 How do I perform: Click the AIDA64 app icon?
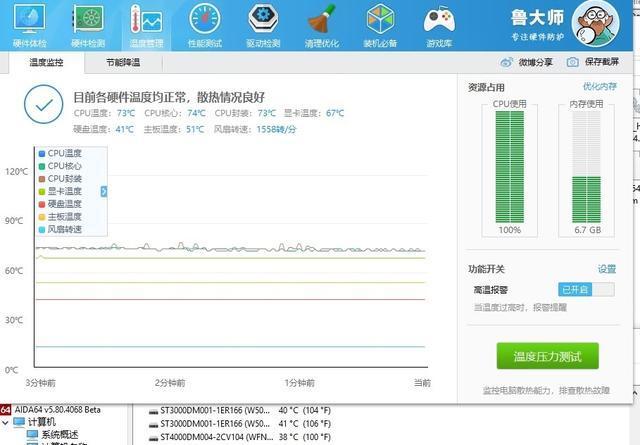point(5,409)
